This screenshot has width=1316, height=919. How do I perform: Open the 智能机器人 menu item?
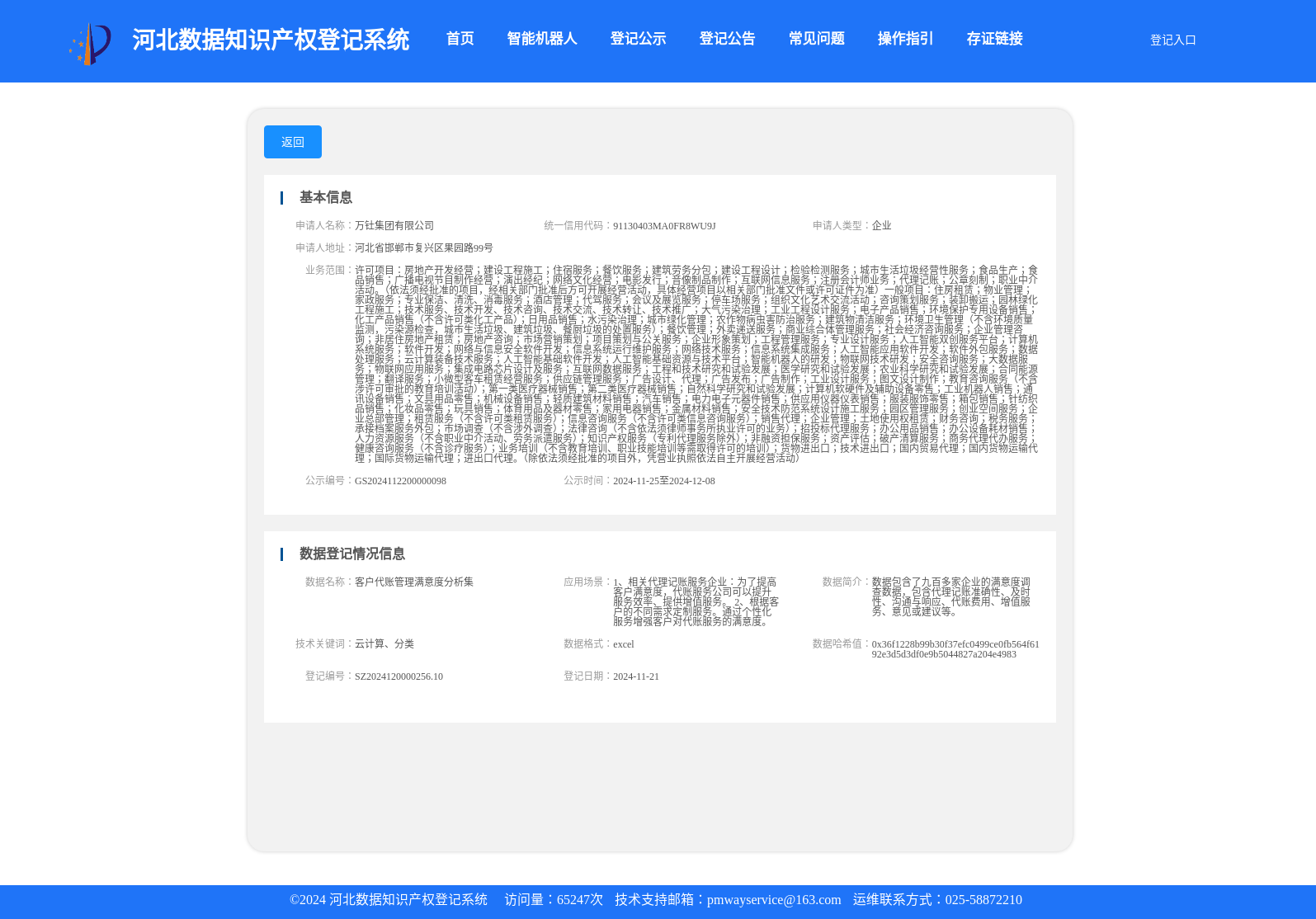click(542, 39)
